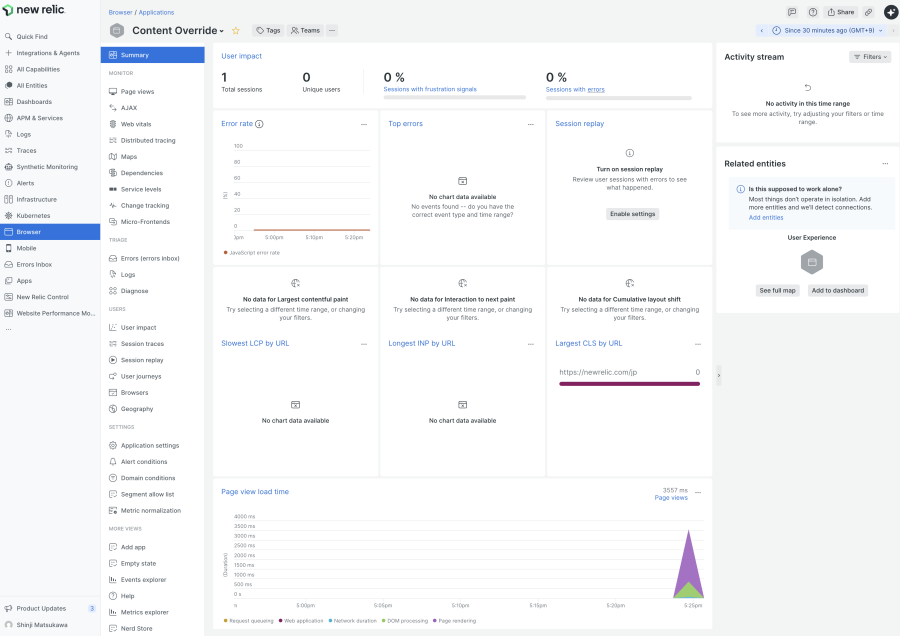
Task: Open Nerd Store
Action: [137, 629]
